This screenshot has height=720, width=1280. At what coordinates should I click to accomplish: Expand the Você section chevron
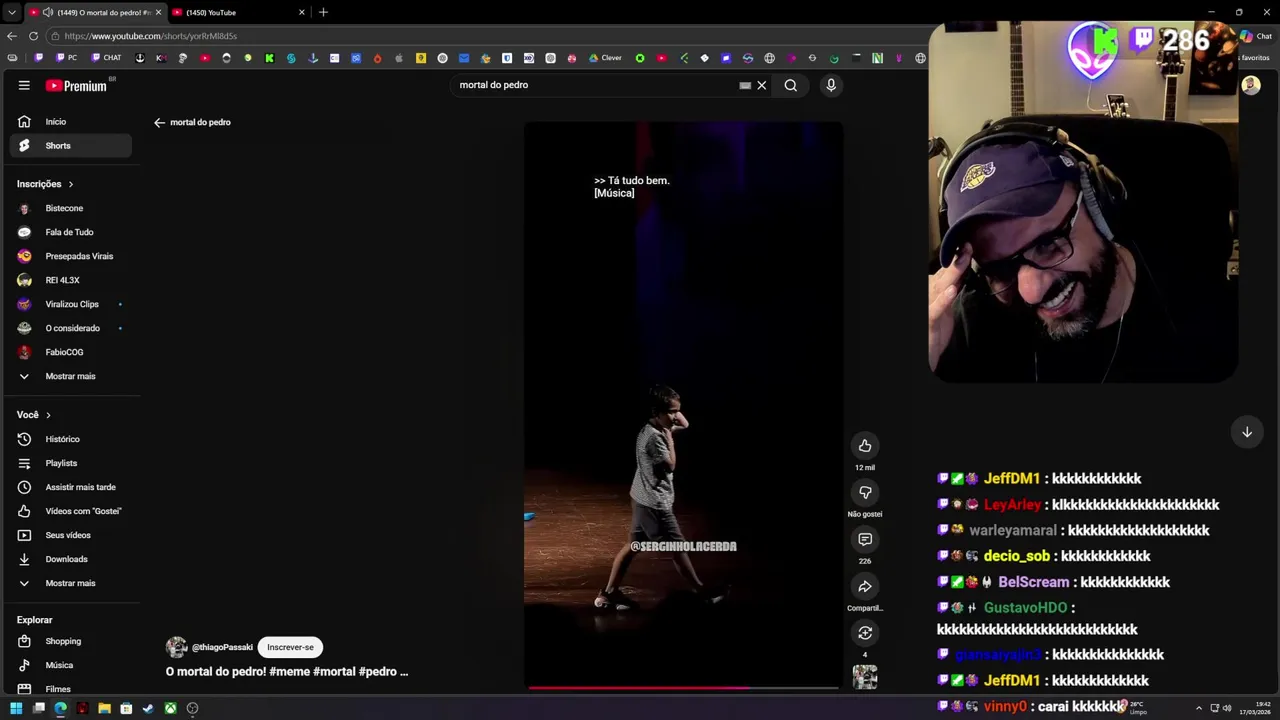tap(48, 415)
